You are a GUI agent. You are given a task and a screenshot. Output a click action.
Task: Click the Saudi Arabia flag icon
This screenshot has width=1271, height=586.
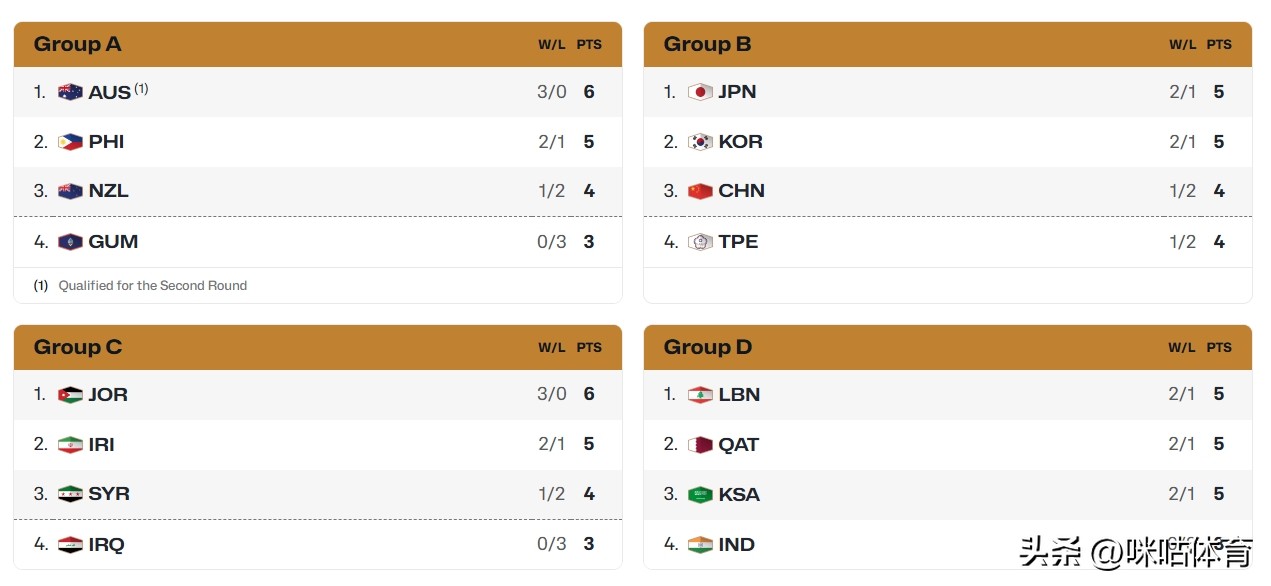coord(700,494)
